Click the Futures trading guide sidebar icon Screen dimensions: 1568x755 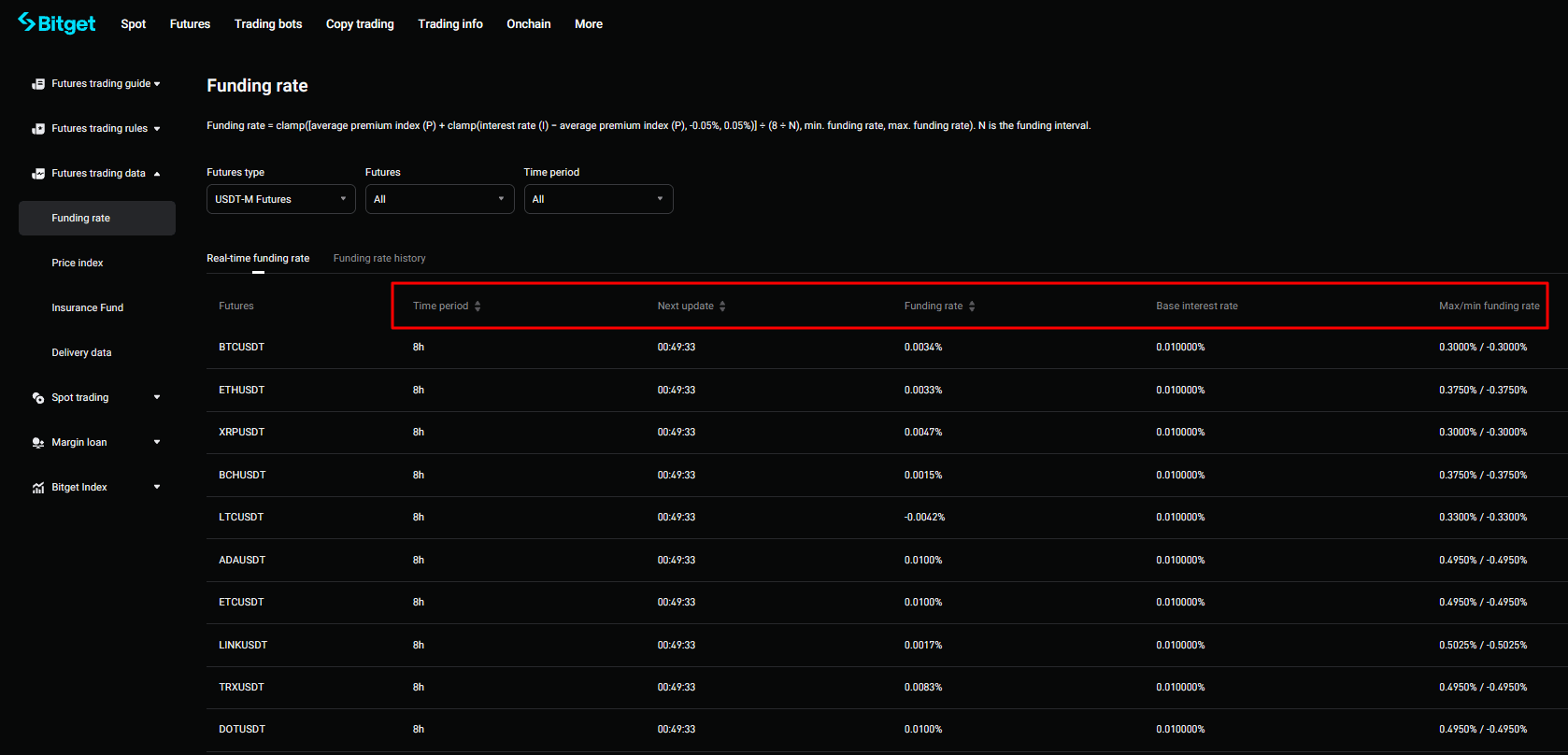38,84
